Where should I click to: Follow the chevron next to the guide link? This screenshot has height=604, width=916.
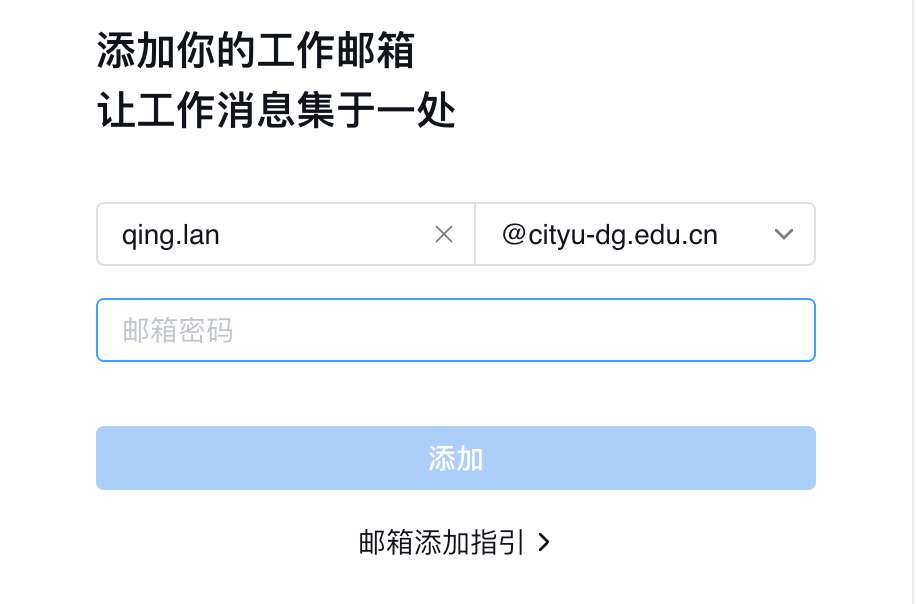click(544, 543)
